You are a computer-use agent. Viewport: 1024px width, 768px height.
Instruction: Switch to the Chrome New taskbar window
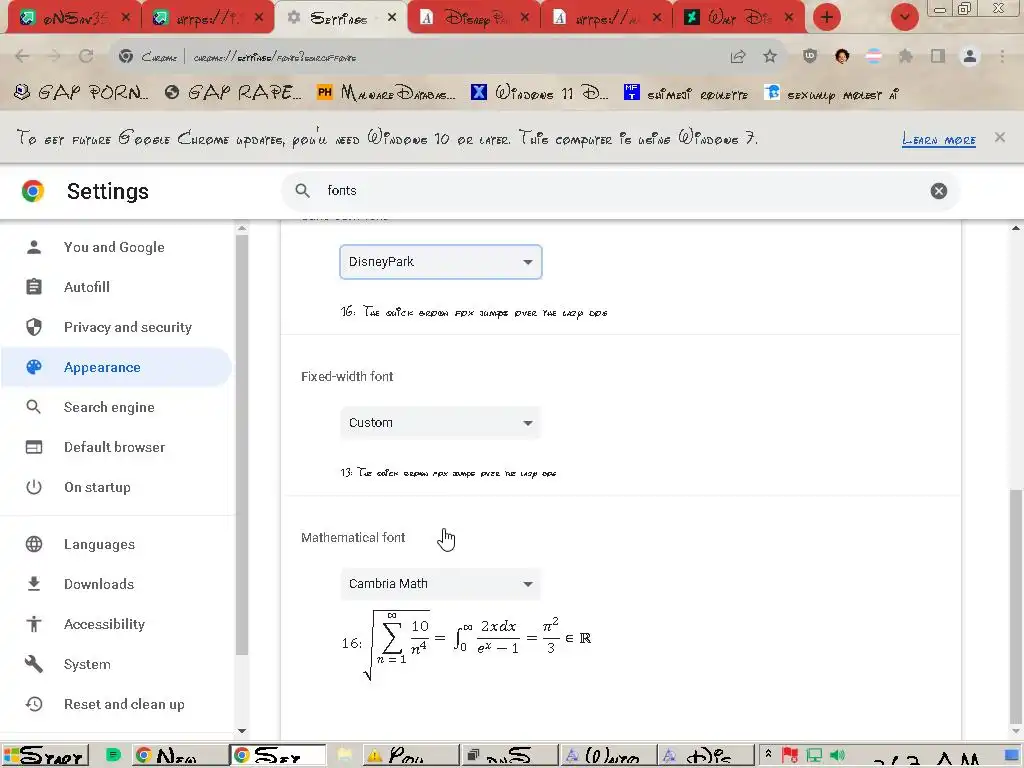click(x=179, y=756)
